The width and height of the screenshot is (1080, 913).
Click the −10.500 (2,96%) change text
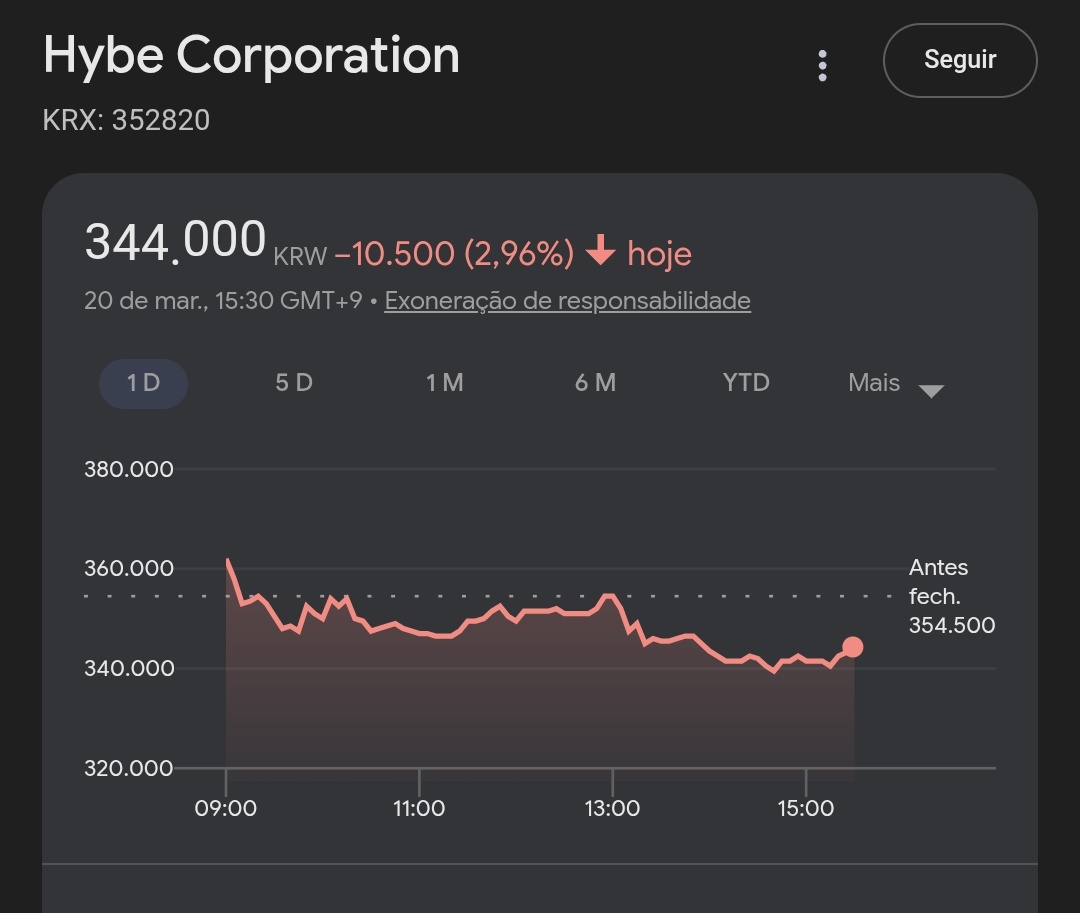point(454,253)
